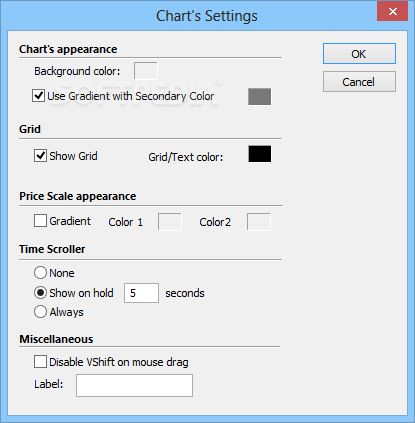415x423 pixels.
Task: Close the Chart's Settings dialog
Action: coord(392,11)
